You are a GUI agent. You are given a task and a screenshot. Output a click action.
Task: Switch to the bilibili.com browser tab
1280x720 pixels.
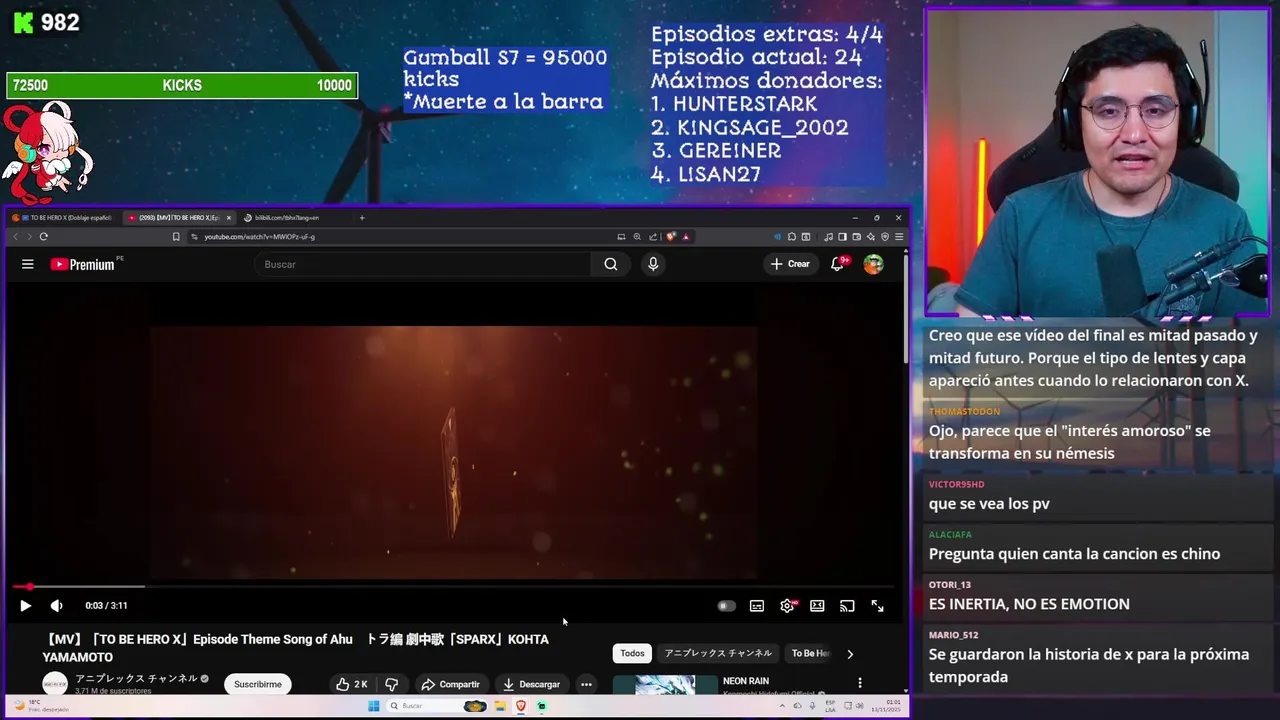point(290,217)
